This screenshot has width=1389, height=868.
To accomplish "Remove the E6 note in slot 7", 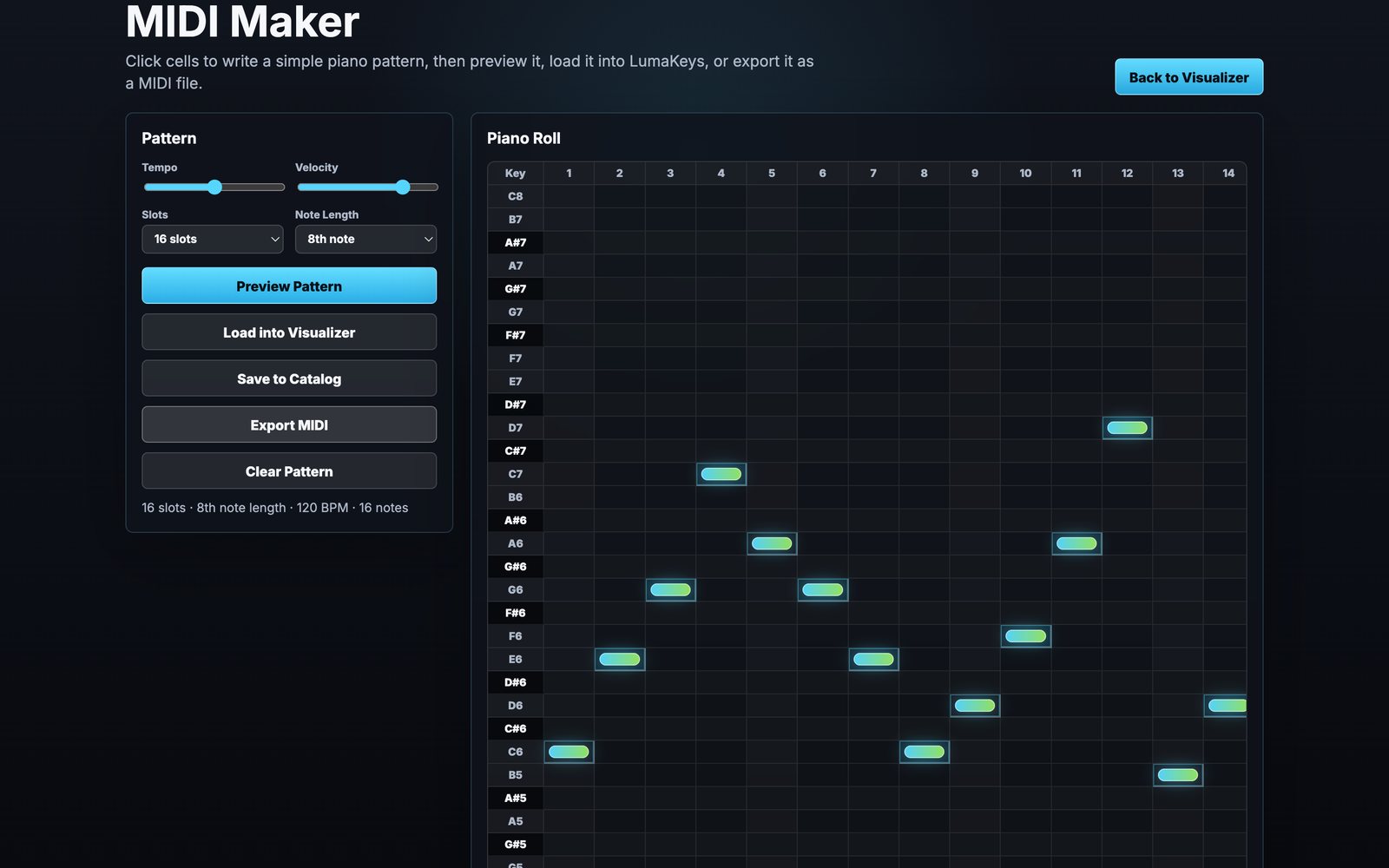I will pyautogui.click(x=873, y=659).
